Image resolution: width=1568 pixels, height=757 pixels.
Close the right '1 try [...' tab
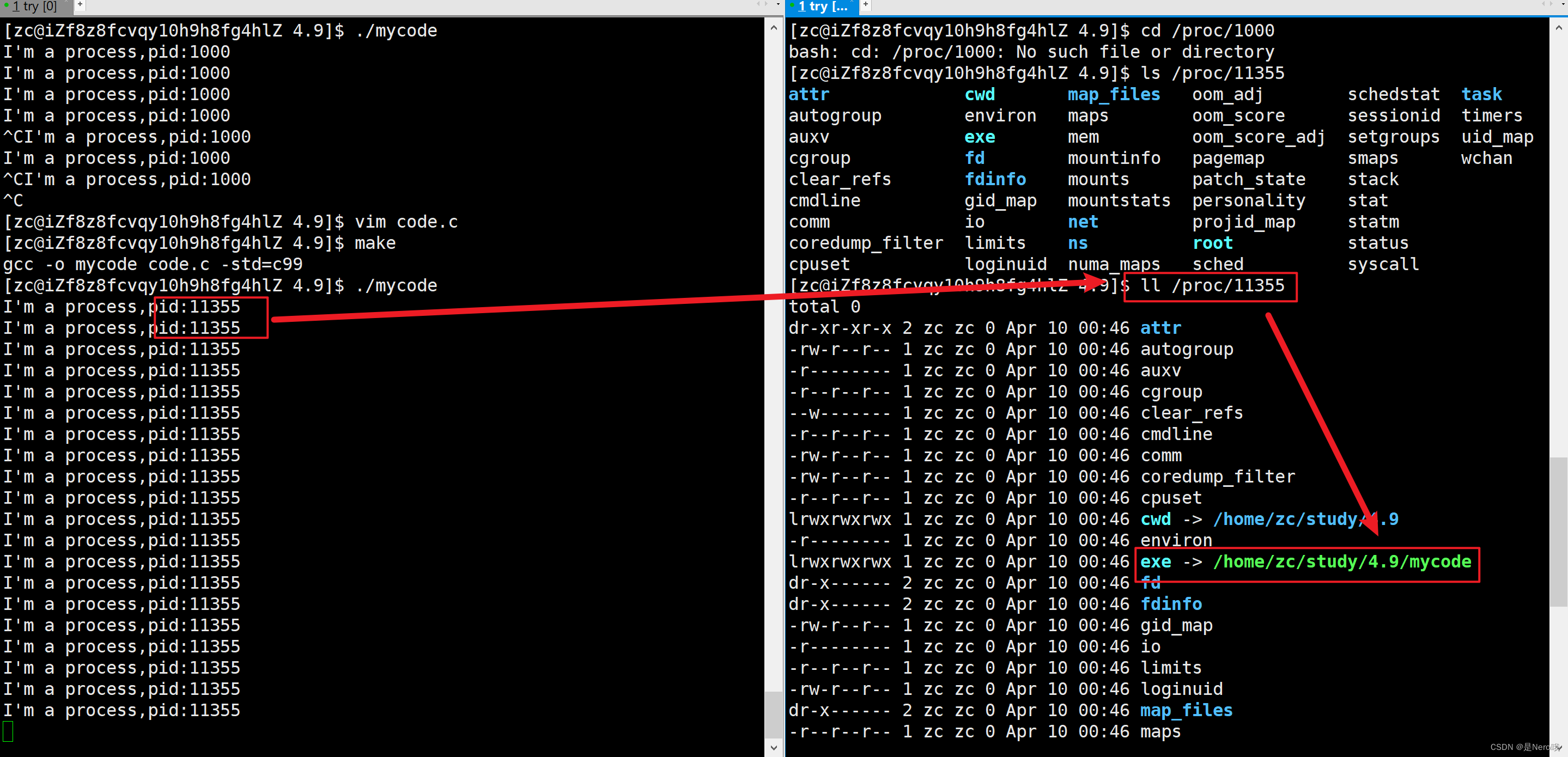[x=852, y=1]
